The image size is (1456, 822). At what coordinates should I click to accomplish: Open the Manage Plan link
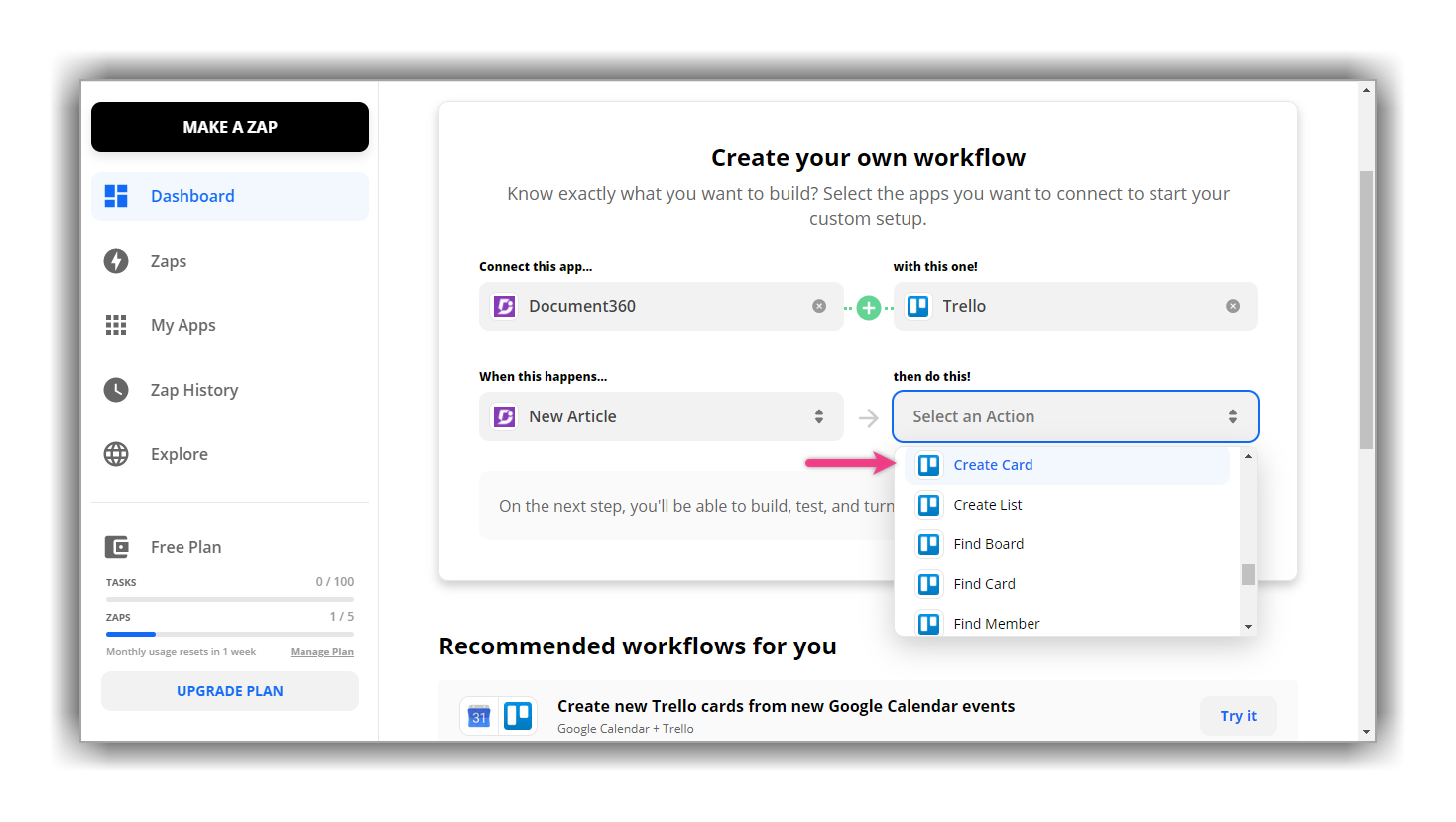tap(322, 652)
